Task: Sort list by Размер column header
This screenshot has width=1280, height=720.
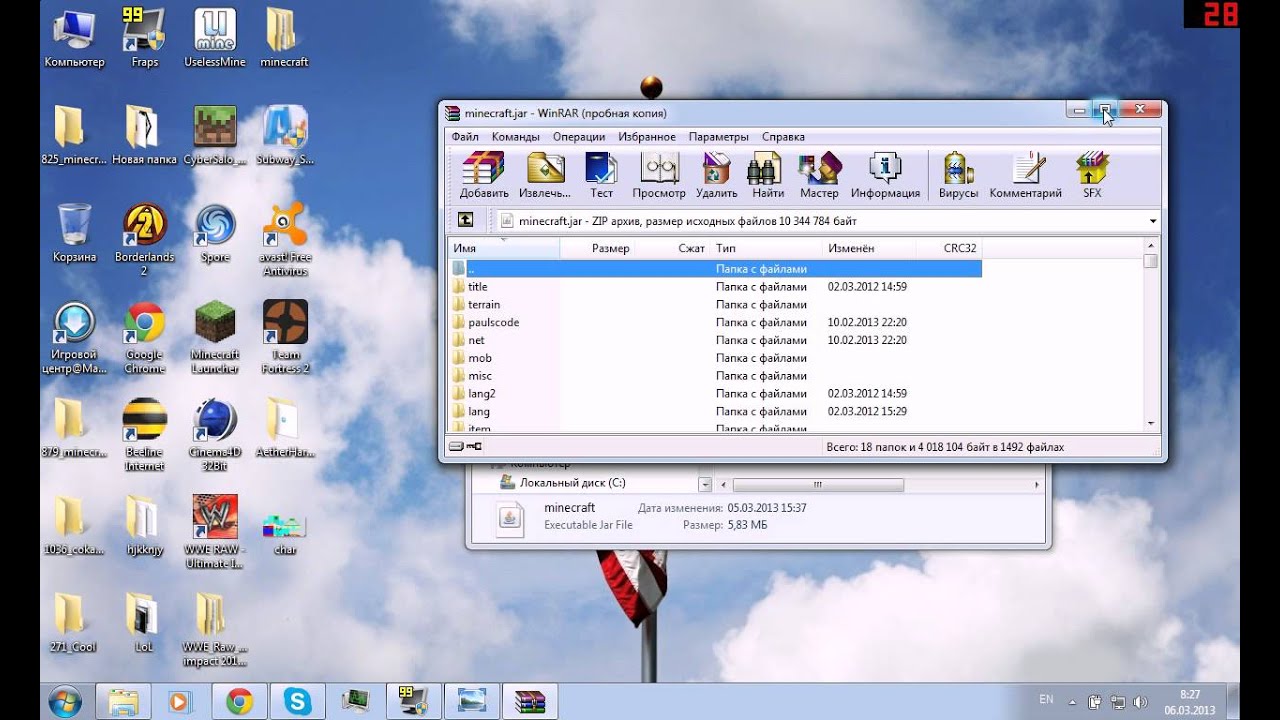Action: coord(597,248)
